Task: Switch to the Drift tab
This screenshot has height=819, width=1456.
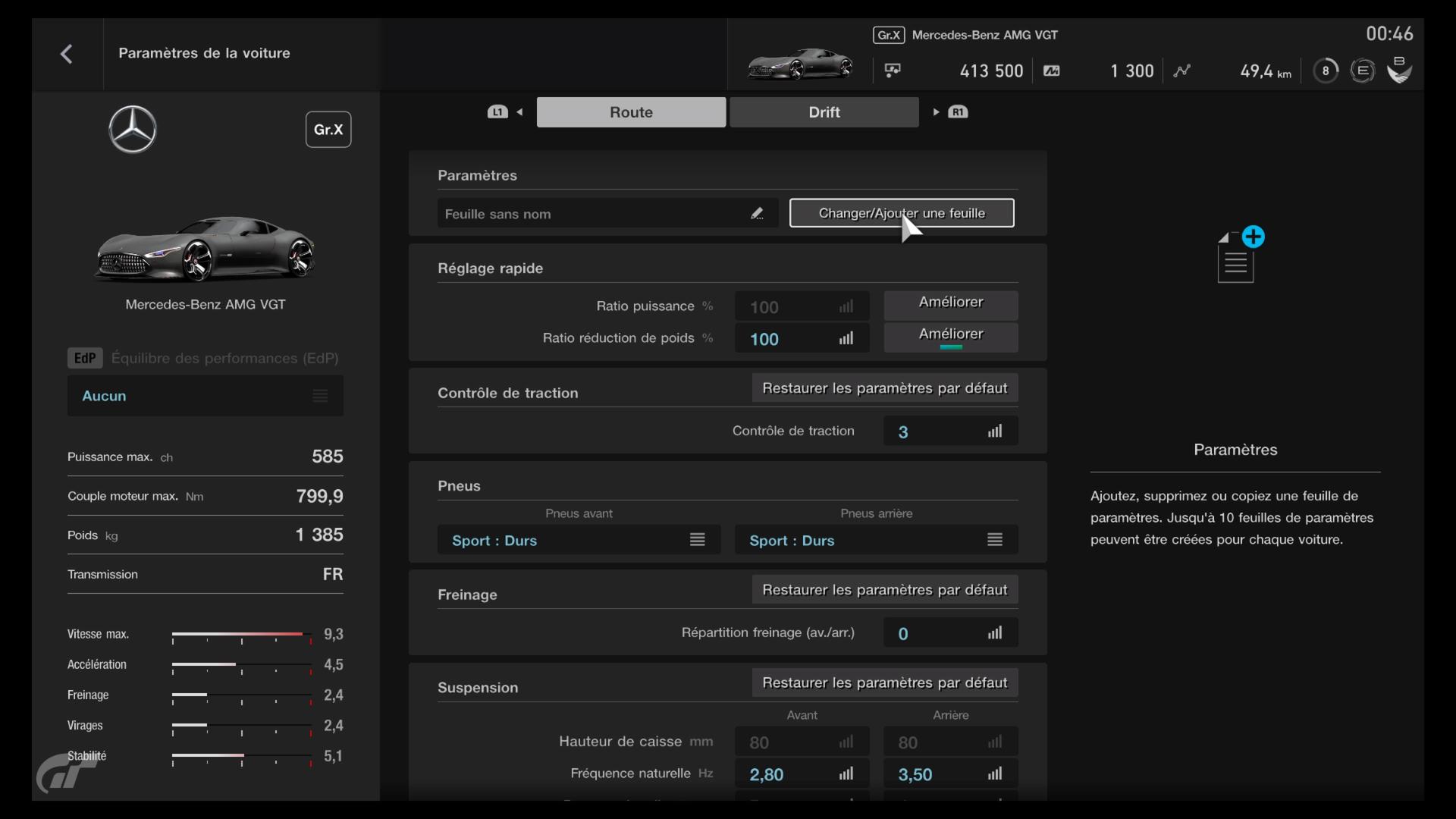Action: pyautogui.click(x=824, y=112)
